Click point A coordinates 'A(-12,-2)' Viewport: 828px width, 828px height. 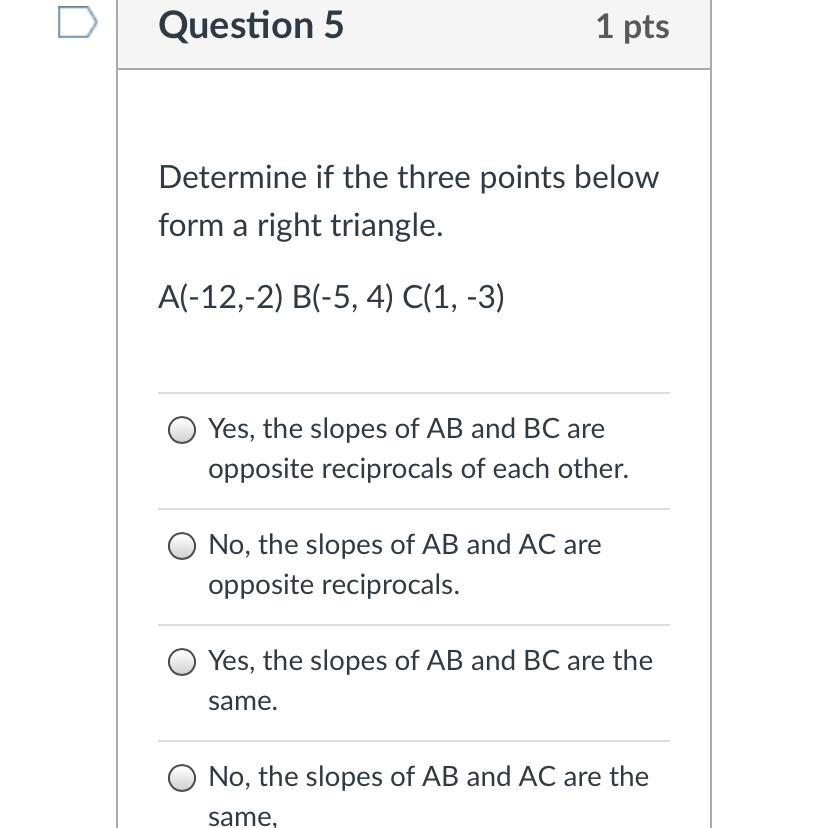tap(221, 297)
